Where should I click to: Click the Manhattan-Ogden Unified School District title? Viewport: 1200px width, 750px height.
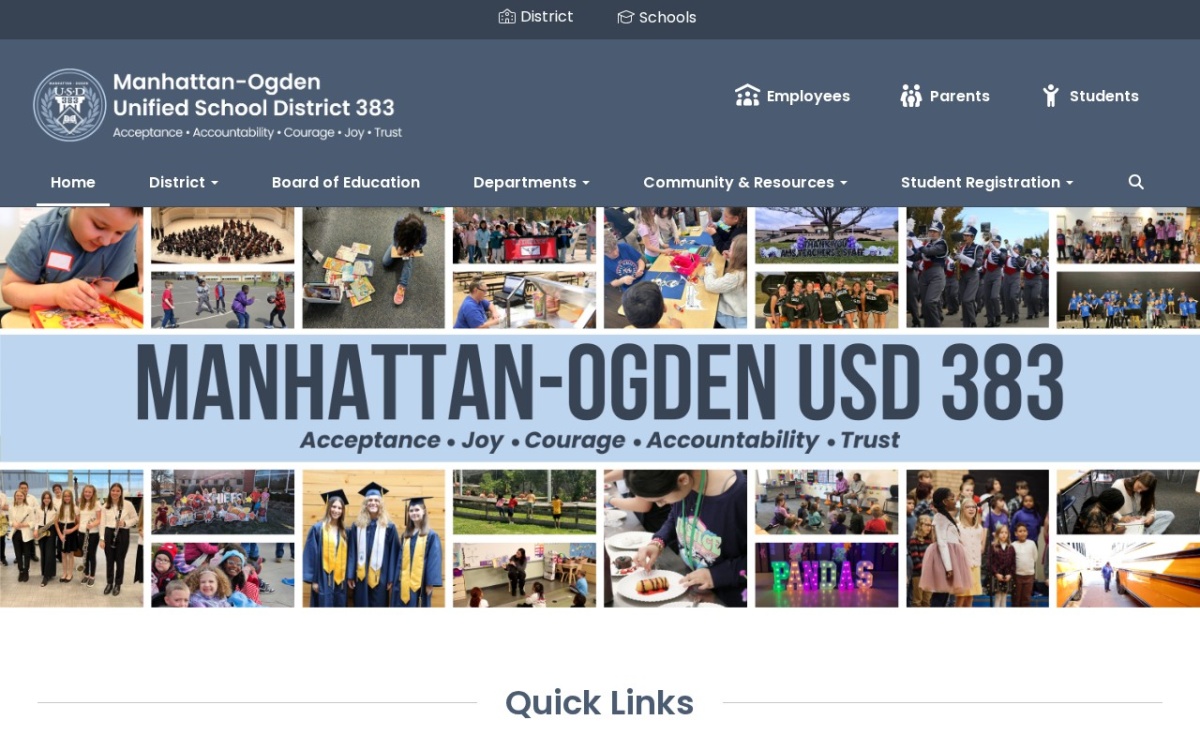pyautogui.click(x=254, y=95)
